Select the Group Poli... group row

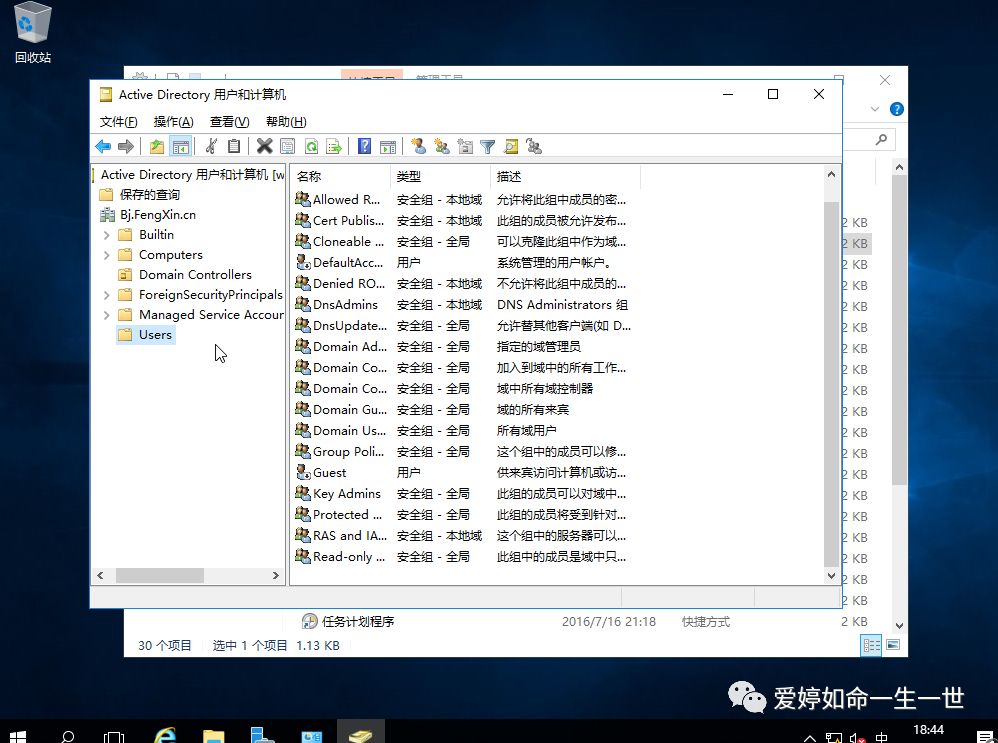[x=464, y=451]
